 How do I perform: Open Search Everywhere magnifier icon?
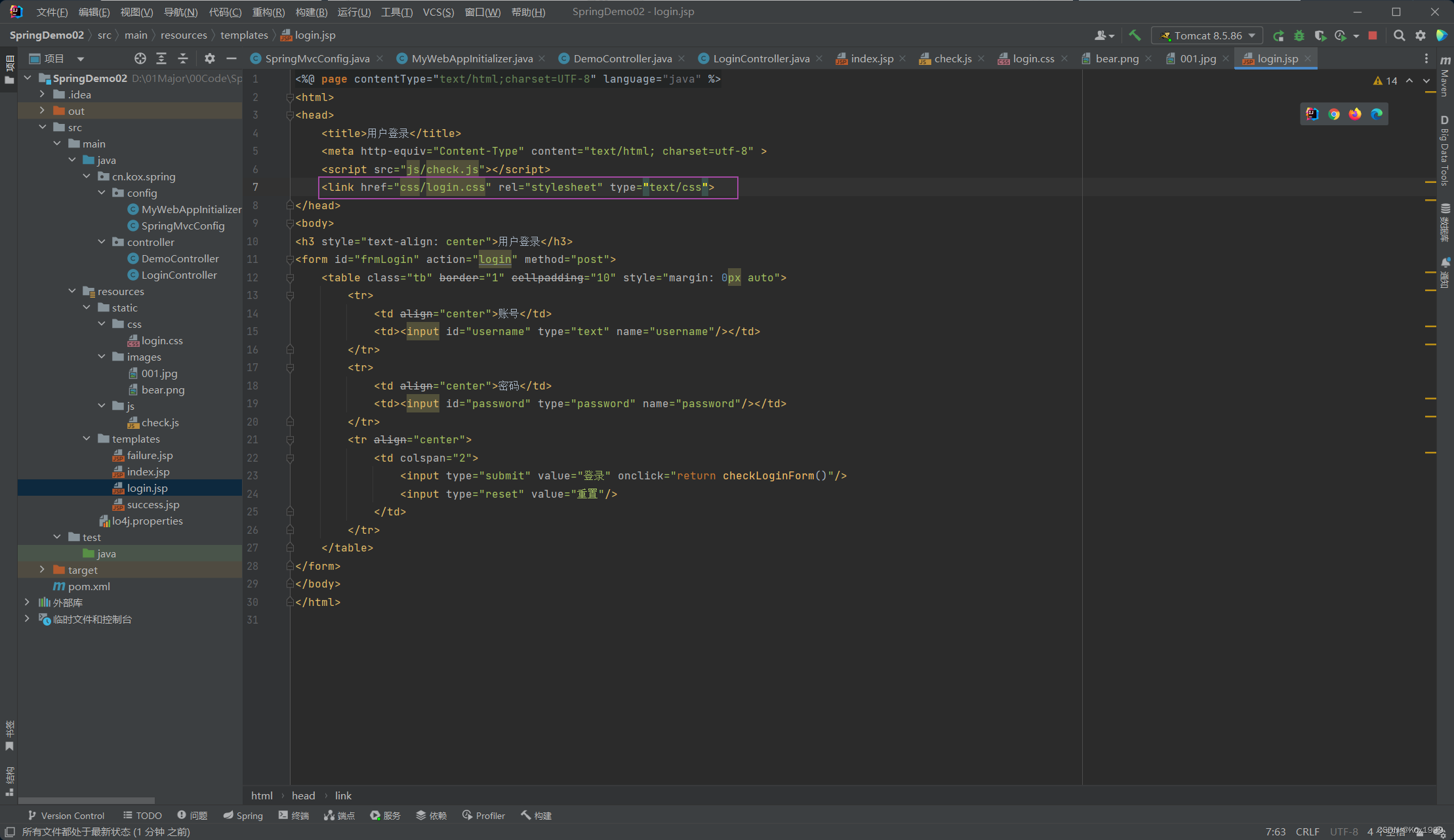(x=1399, y=35)
